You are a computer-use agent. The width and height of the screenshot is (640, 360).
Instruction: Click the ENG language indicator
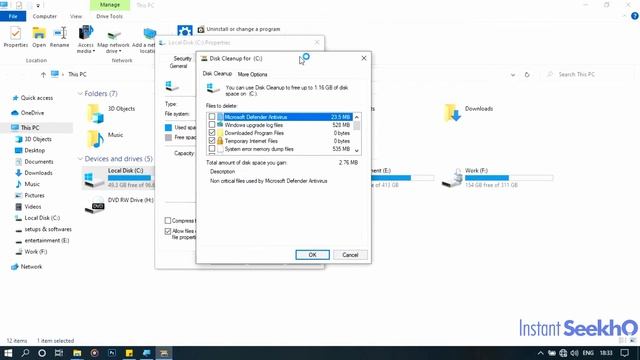[588, 353]
